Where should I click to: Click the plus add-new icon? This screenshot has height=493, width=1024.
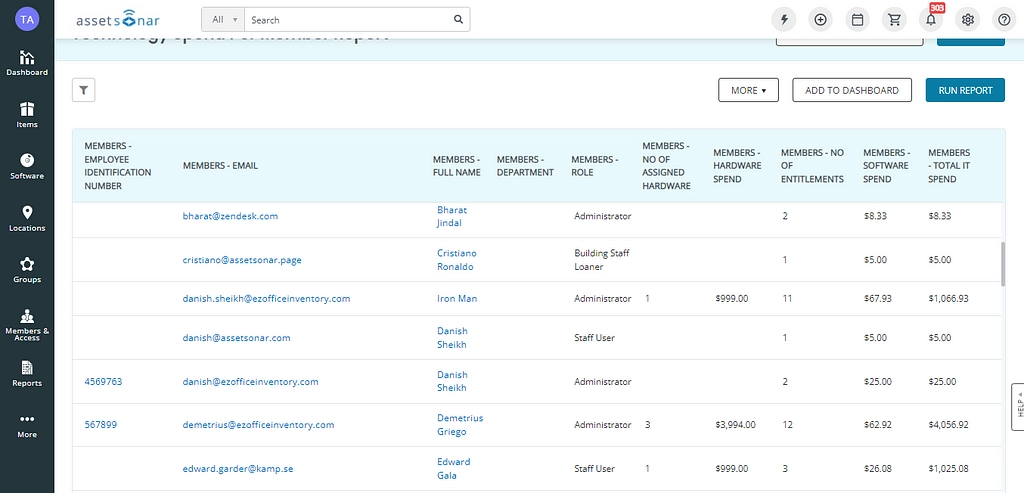[x=821, y=20]
